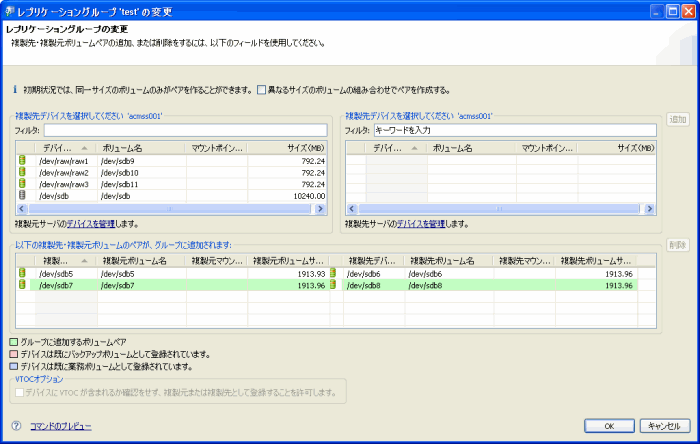
Task: Select the /dev/sdb7 to /dev/sdb8 pair row
Action: tap(180, 285)
